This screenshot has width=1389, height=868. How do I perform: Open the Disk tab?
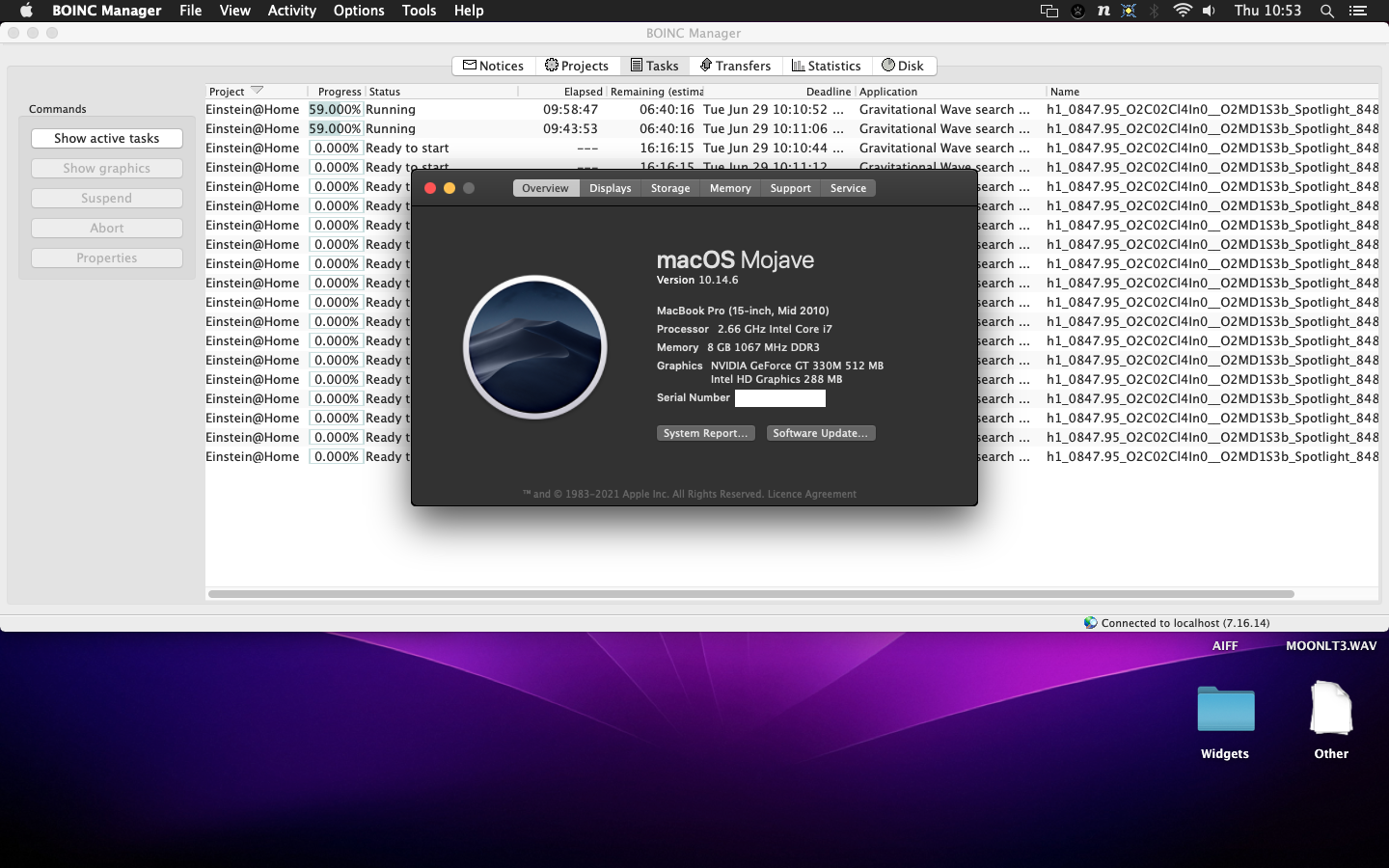(903, 66)
